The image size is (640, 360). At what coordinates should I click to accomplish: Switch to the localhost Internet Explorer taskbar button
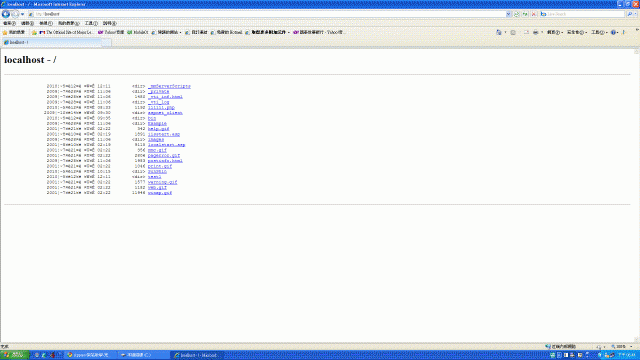197,355
